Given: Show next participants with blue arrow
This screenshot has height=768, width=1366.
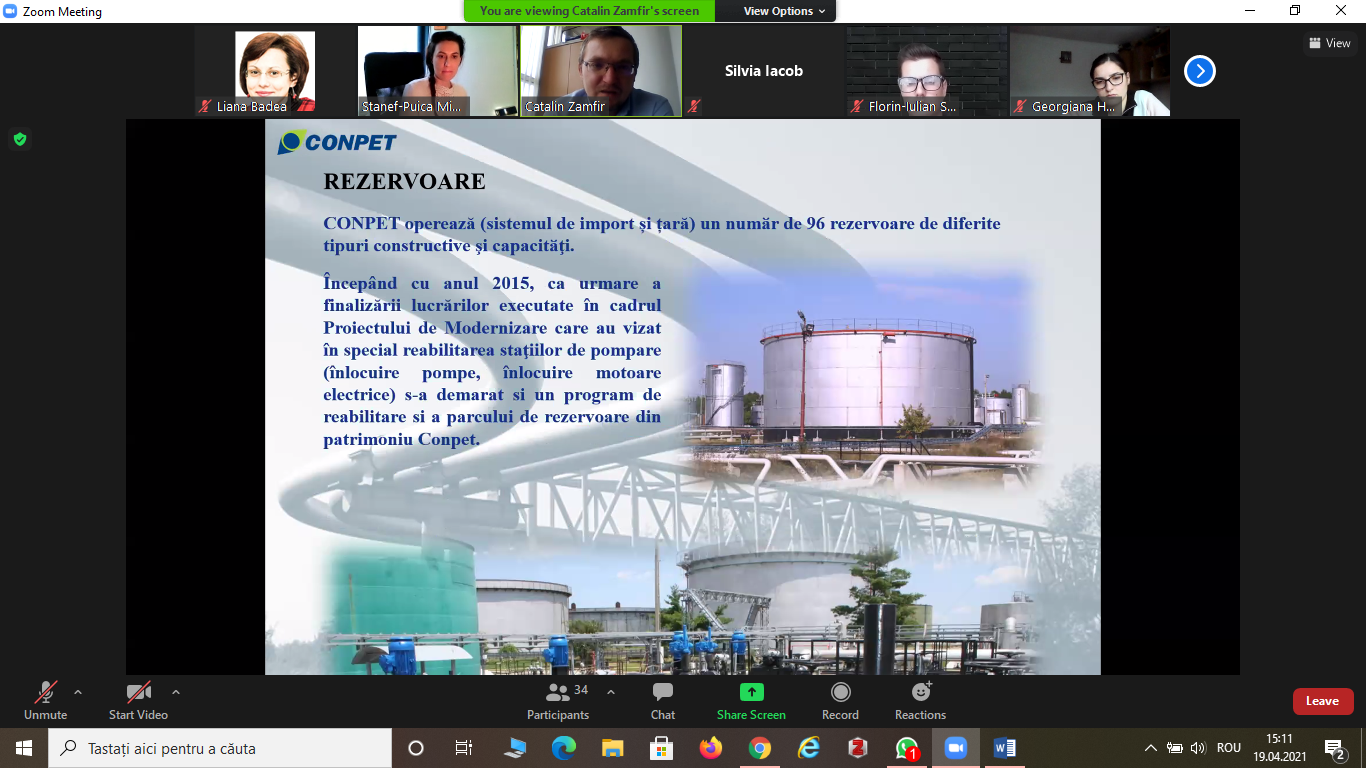Looking at the screenshot, I should click(1200, 71).
